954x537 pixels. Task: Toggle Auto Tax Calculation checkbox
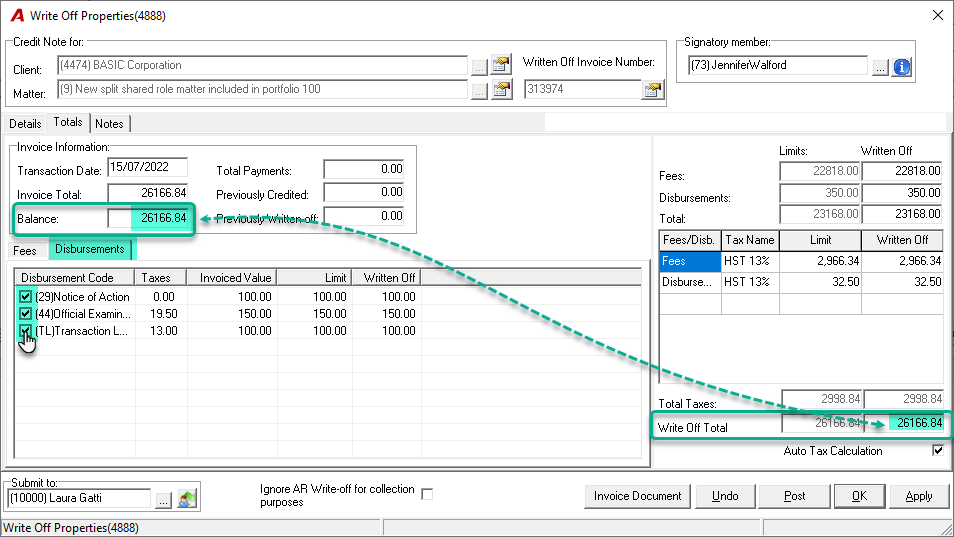pyautogui.click(x=938, y=451)
